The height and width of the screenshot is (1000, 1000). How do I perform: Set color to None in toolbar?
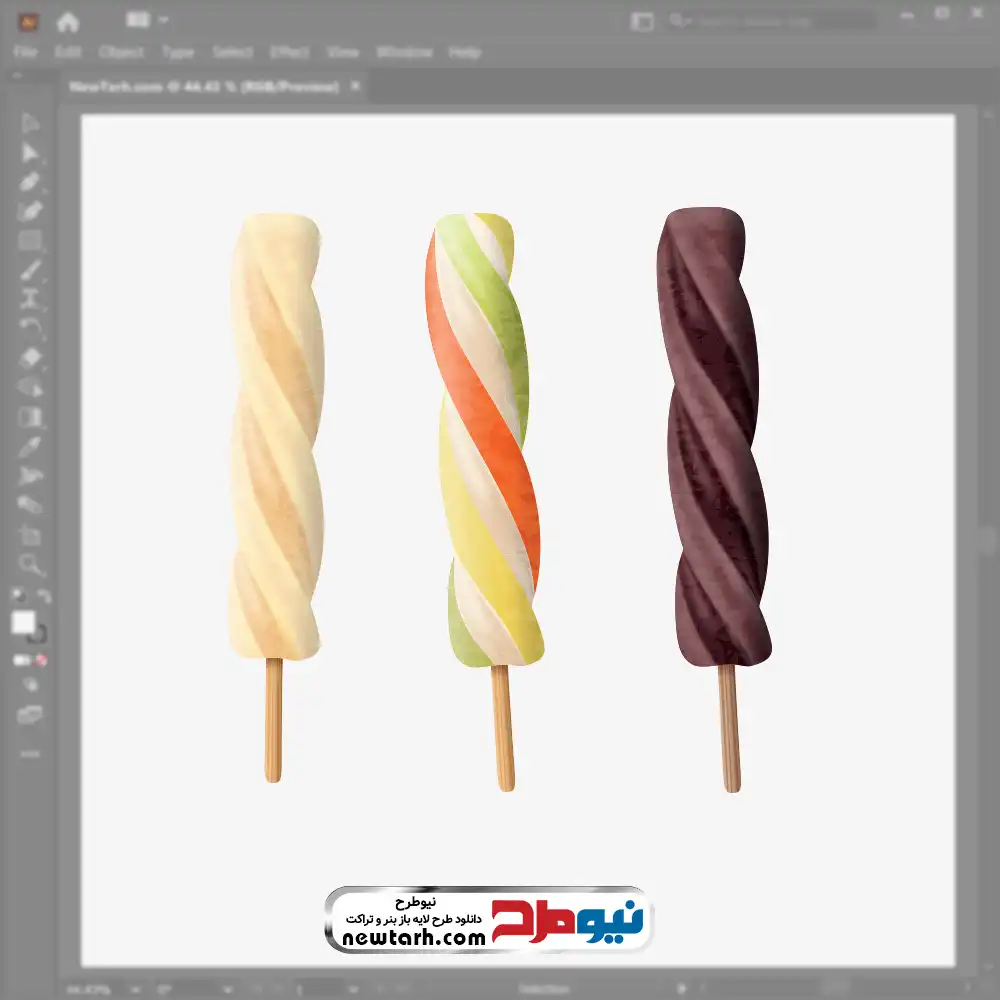click(42, 660)
